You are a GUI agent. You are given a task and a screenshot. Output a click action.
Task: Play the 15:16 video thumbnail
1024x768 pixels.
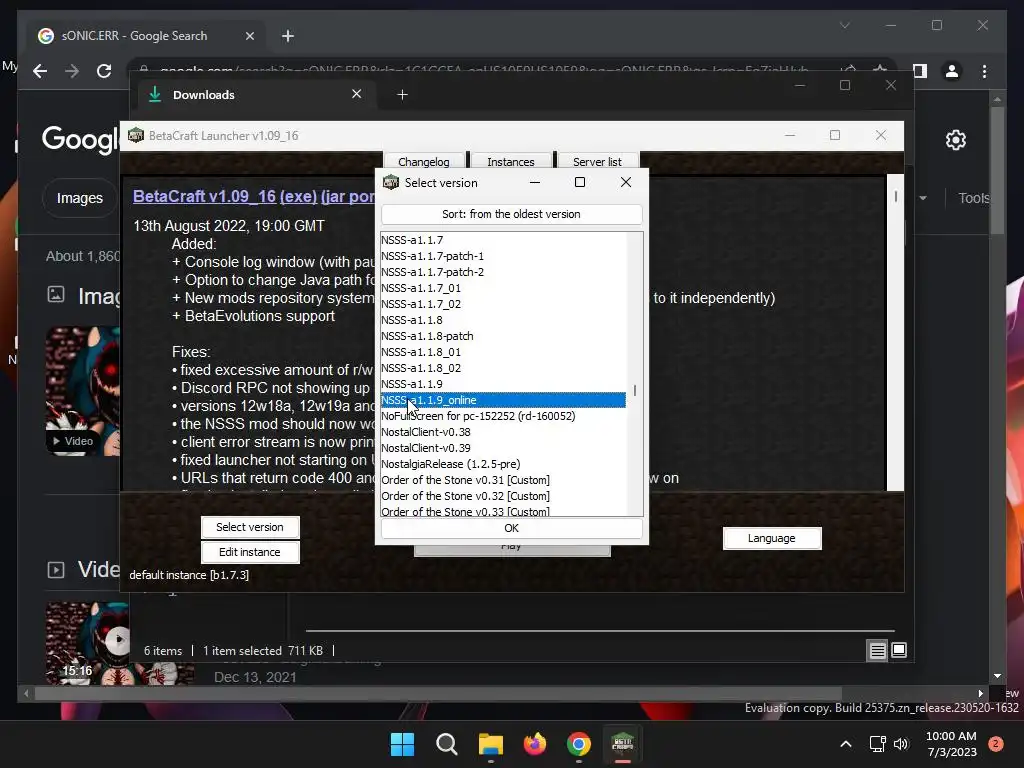tap(118, 639)
